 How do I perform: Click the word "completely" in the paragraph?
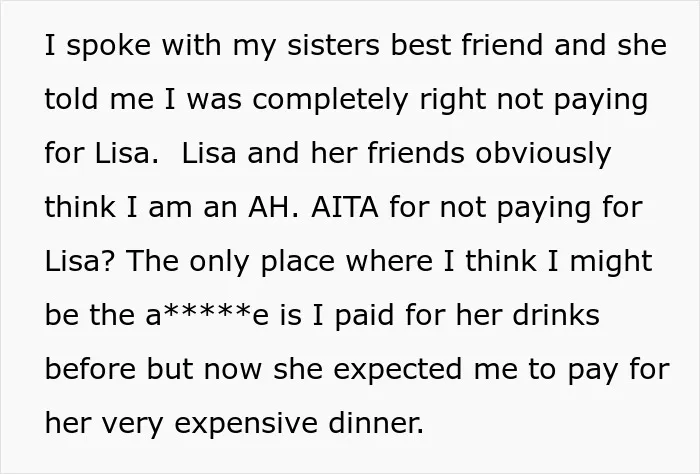click(x=330, y=102)
